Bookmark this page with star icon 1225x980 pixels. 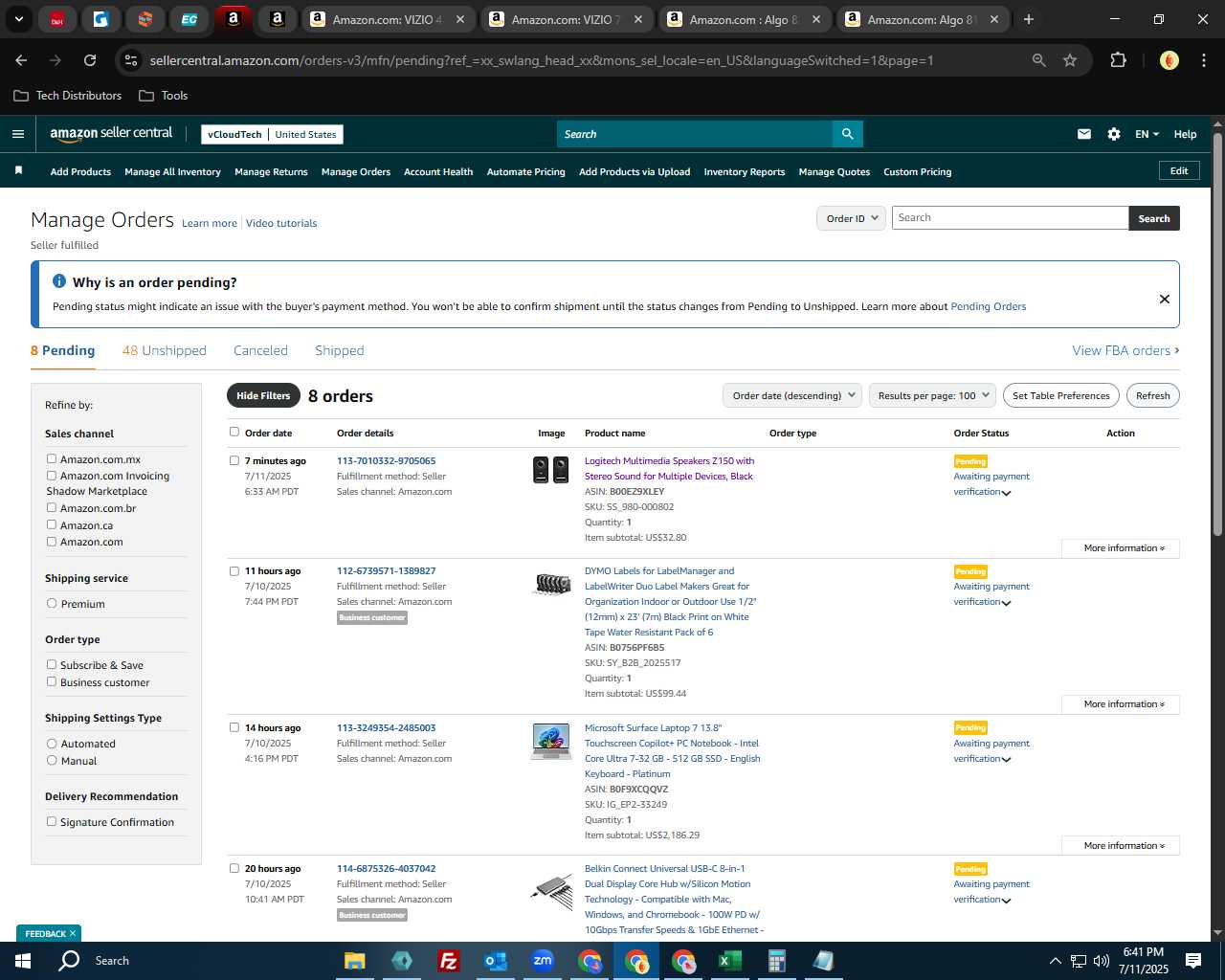point(1070,60)
